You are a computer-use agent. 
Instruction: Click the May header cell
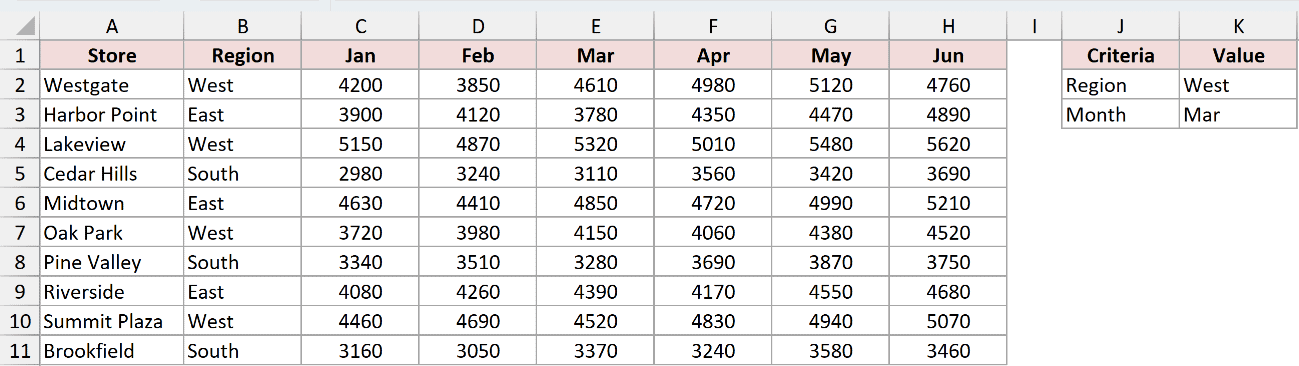(830, 56)
